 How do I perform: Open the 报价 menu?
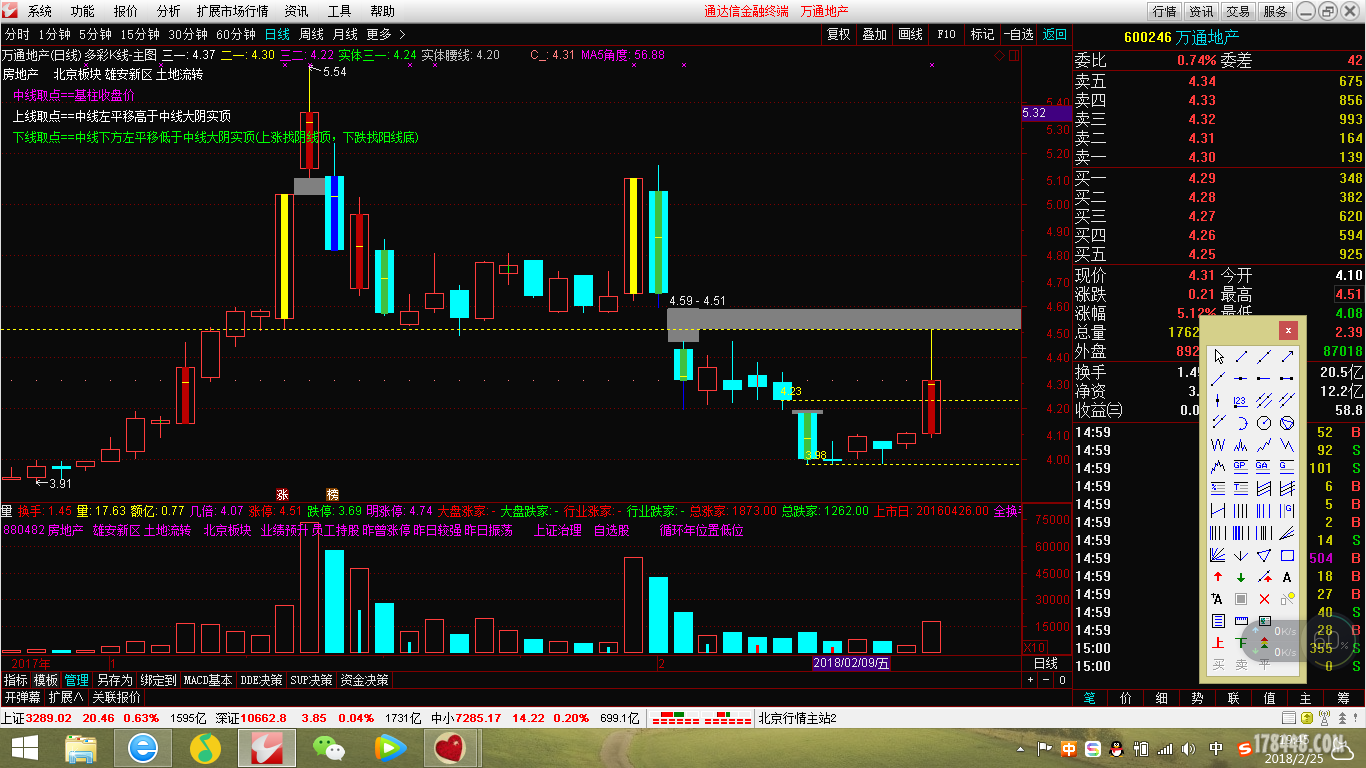coord(126,11)
